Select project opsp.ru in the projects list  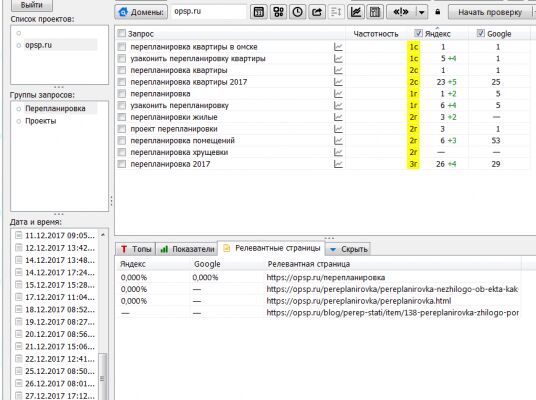38,45
